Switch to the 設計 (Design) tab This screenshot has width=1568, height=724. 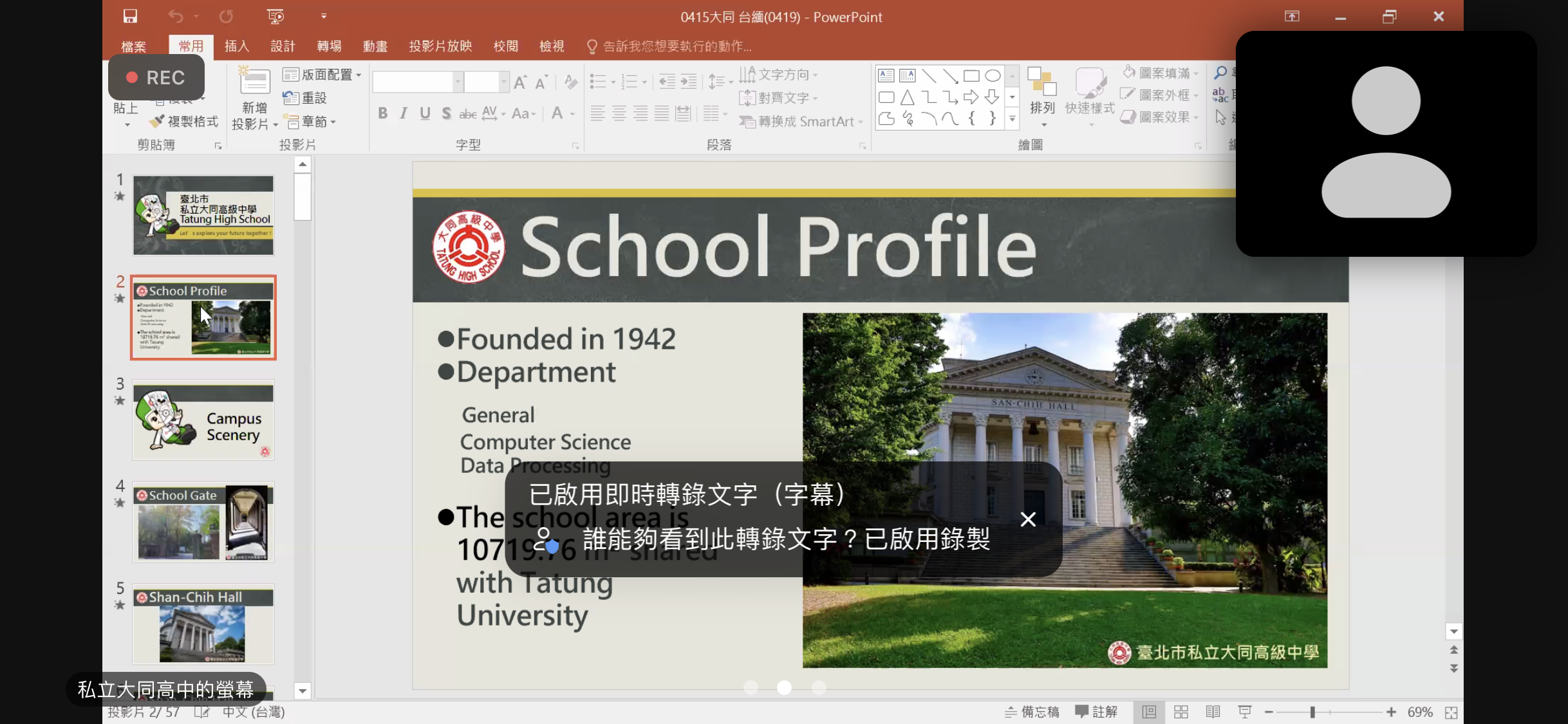(x=283, y=46)
